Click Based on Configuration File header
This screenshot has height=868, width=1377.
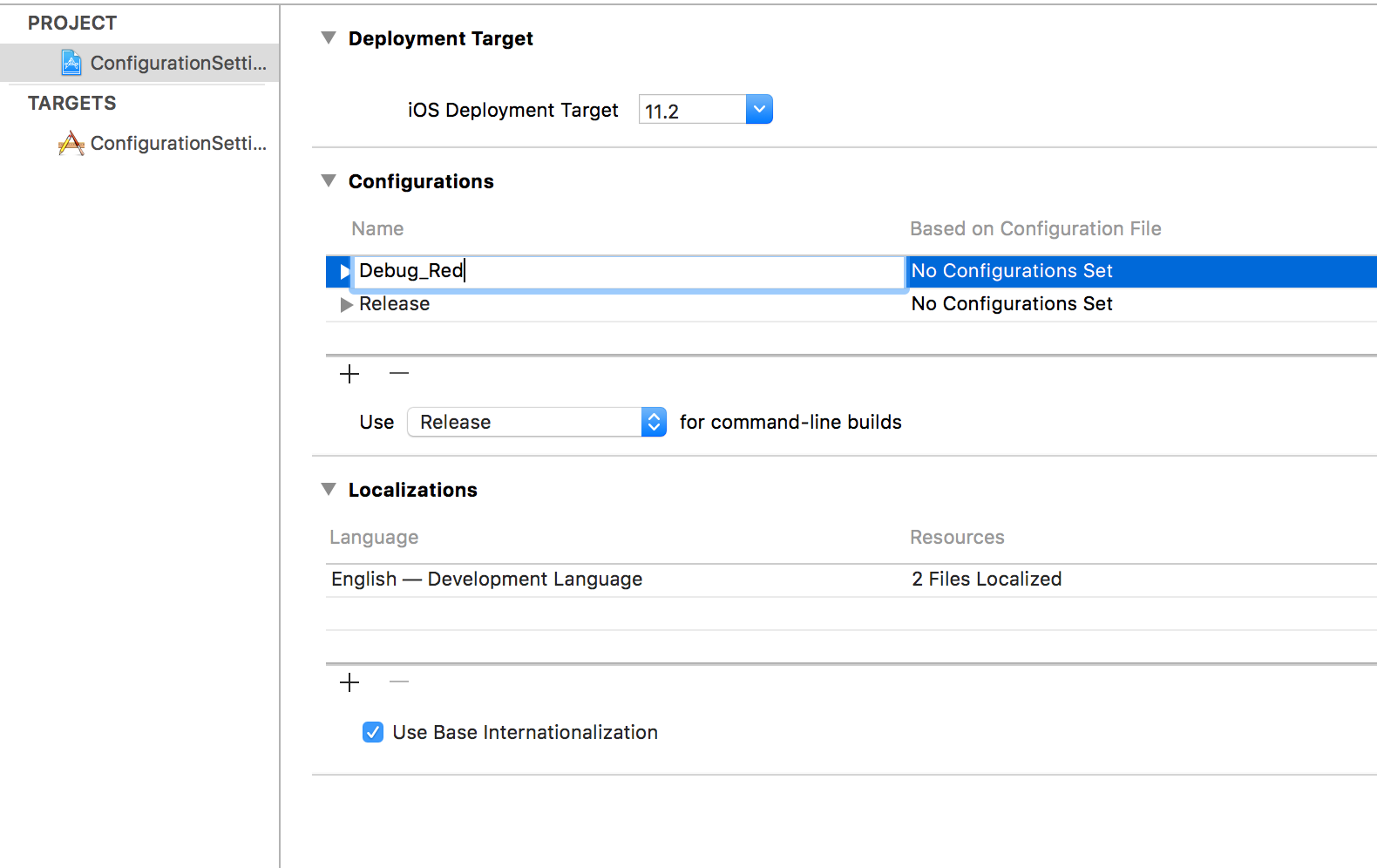click(1035, 229)
